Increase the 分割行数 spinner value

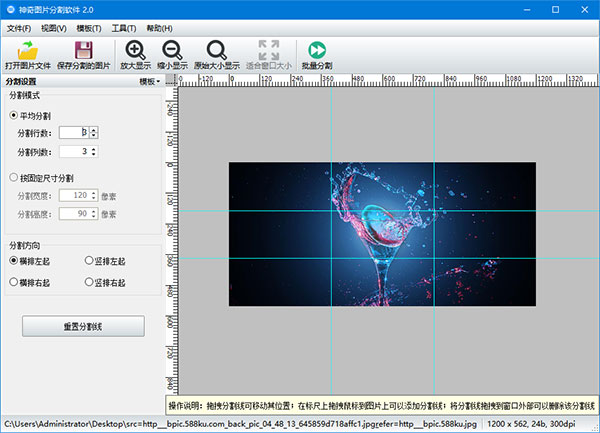tap(94, 129)
